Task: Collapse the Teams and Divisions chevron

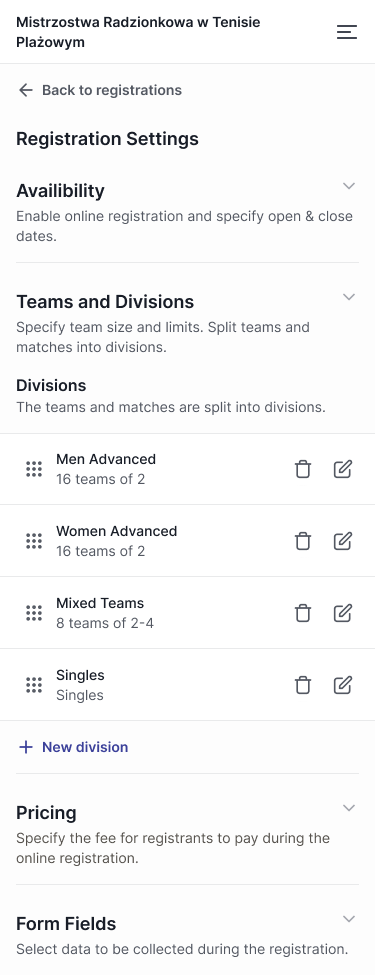Action: click(x=349, y=297)
